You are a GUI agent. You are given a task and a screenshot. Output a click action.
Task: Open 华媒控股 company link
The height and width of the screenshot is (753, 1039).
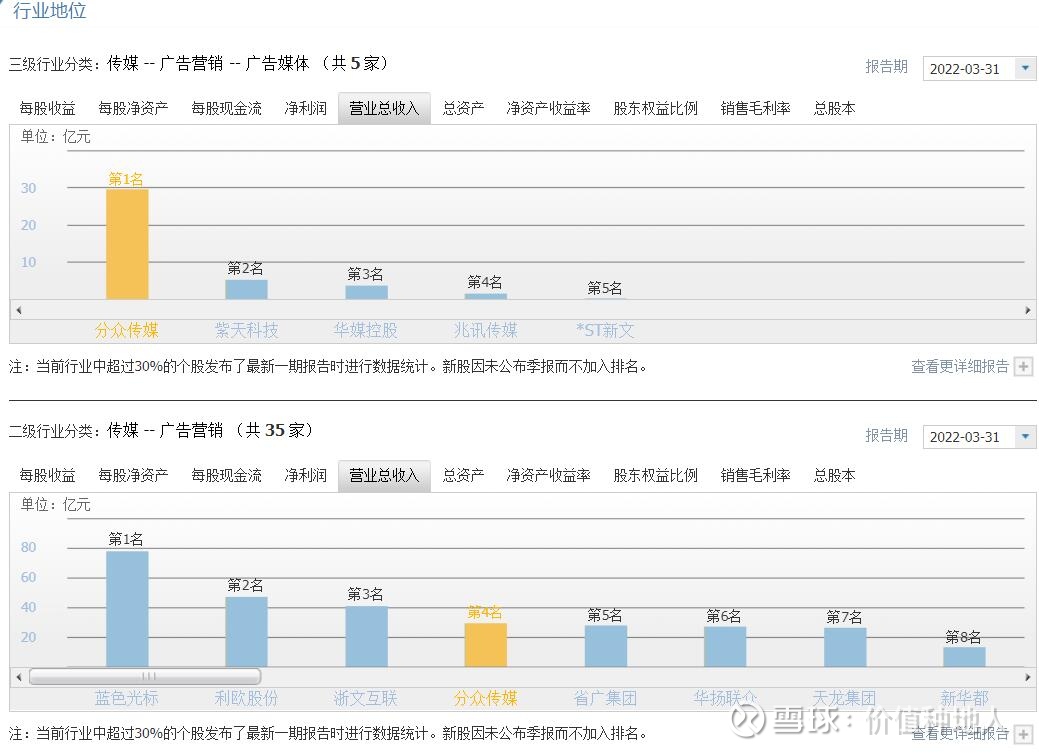(x=366, y=330)
